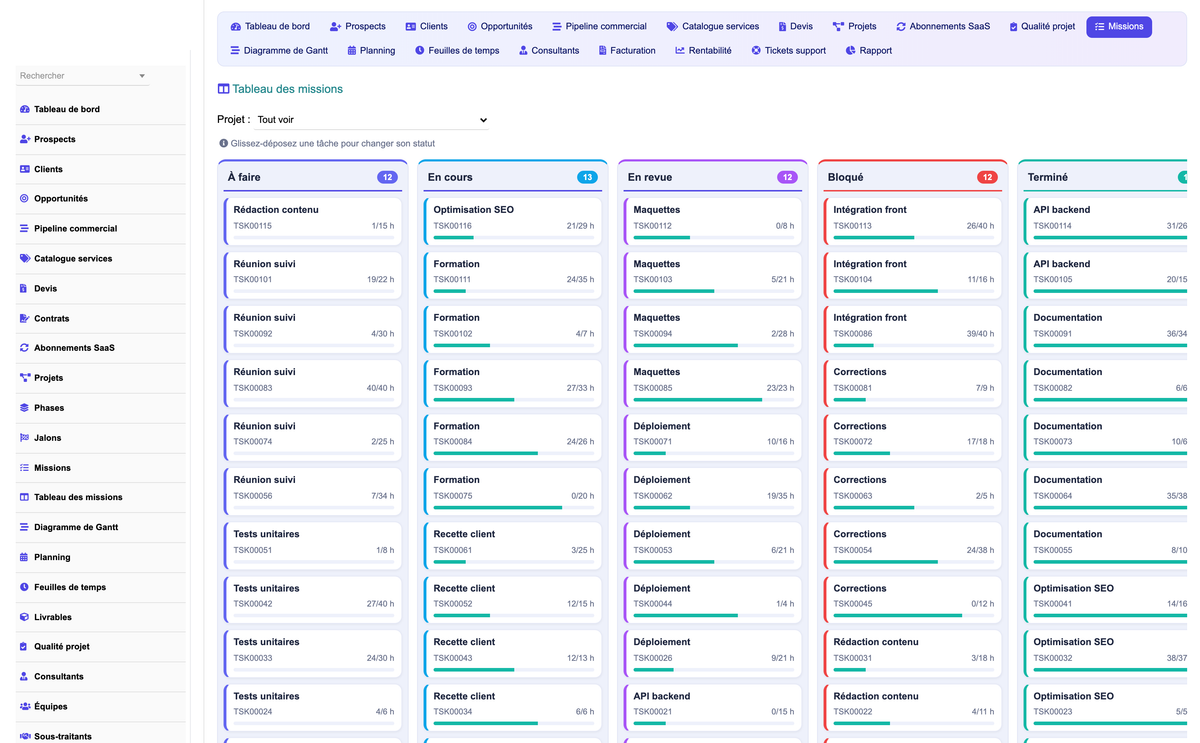
Task: Click the Bloqué count badge 12
Action: coord(987,177)
